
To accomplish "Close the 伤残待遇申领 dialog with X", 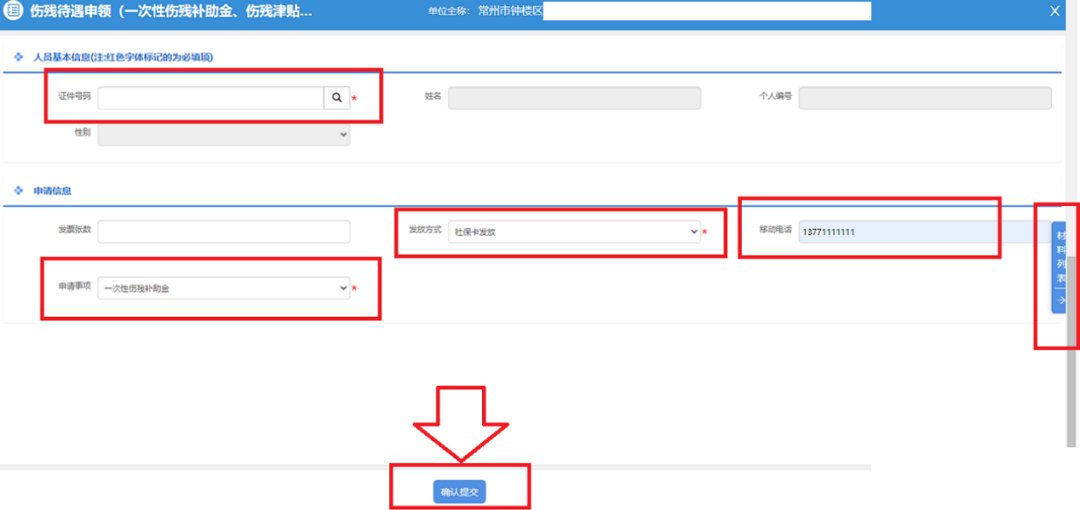I will tap(1054, 11).
